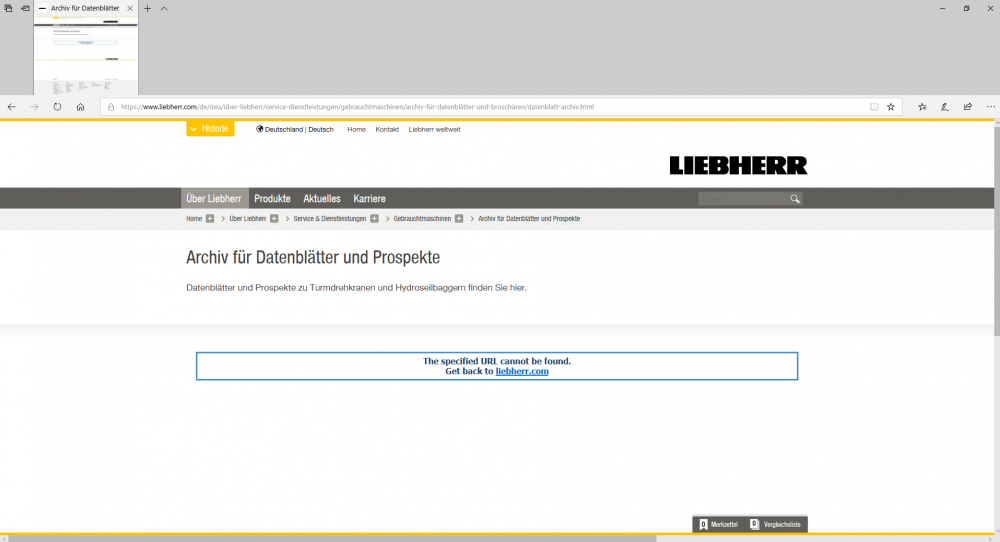Screen dimensions: 1000x542
Task: Click the site search input field
Action: pos(742,199)
